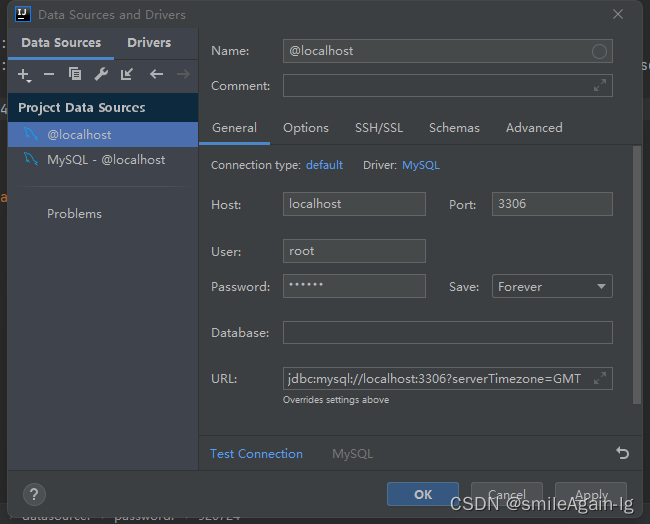Open driver settings wrench icon
650x524 pixels.
coord(101,74)
